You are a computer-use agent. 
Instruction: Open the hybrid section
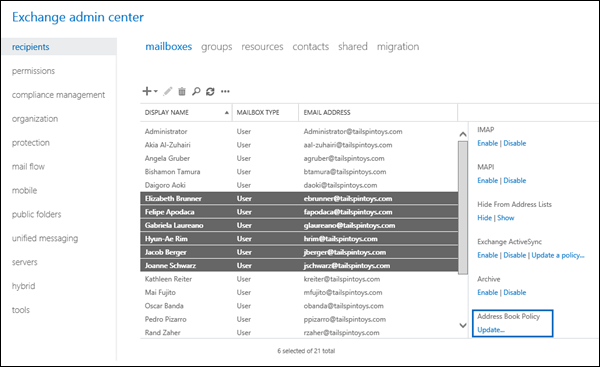(x=23, y=286)
